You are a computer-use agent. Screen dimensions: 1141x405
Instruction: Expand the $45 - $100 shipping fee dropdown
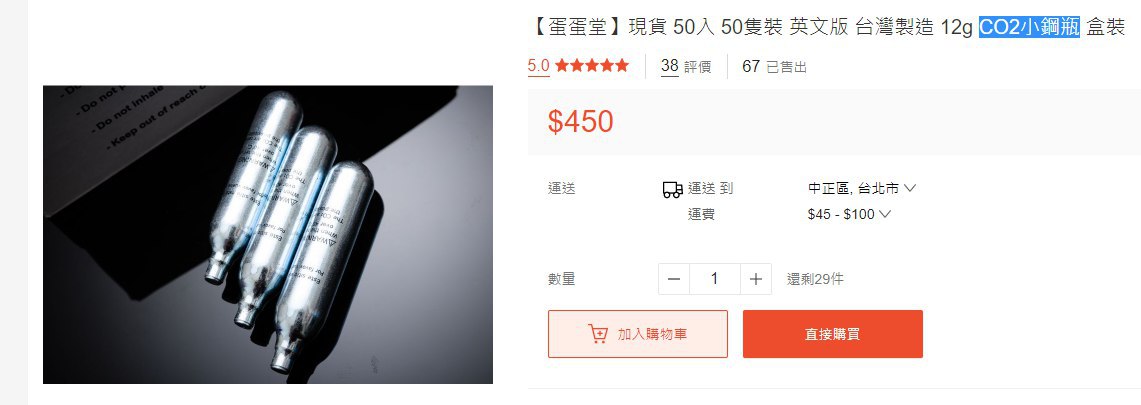pyautogui.click(x=849, y=214)
